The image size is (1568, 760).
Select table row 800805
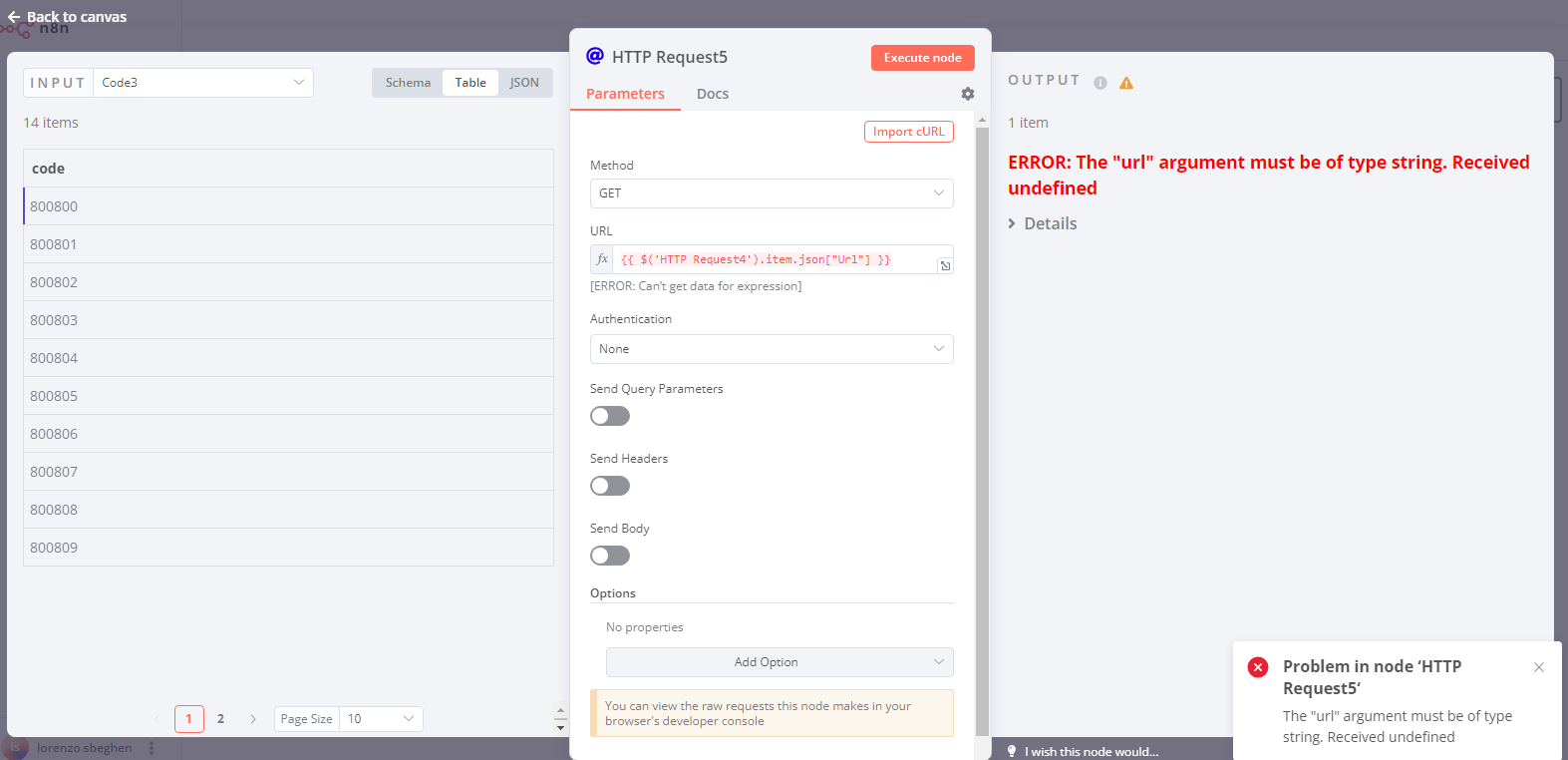click(288, 396)
